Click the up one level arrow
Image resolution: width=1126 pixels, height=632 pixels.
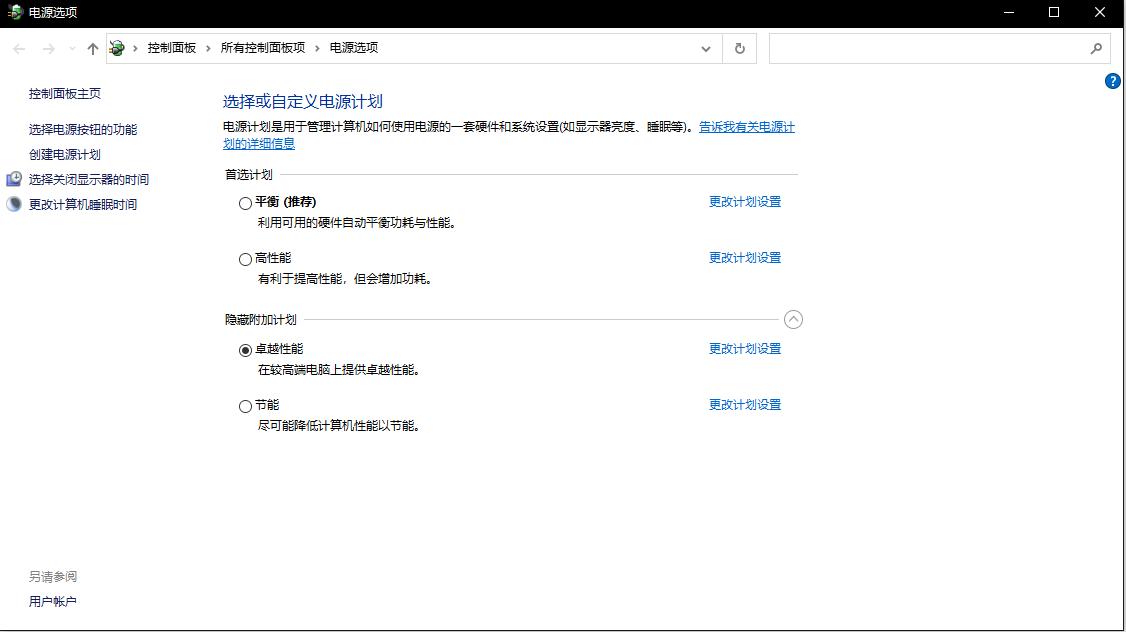pyautogui.click(x=92, y=48)
